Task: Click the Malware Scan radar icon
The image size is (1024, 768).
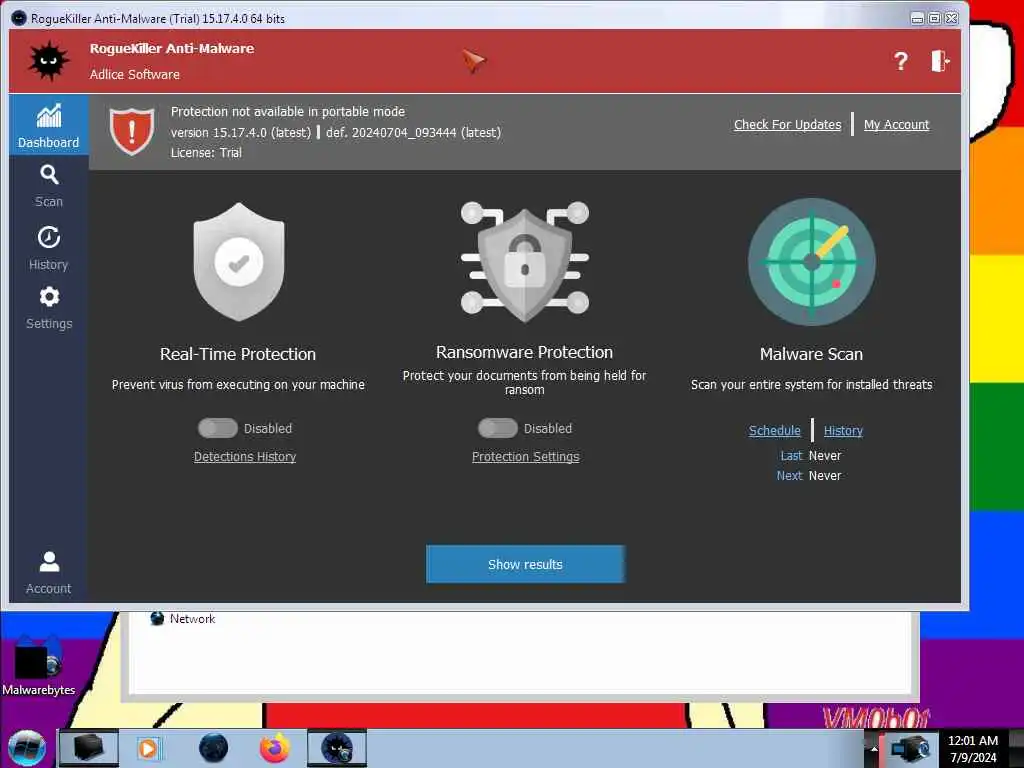Action: point(811,262)
